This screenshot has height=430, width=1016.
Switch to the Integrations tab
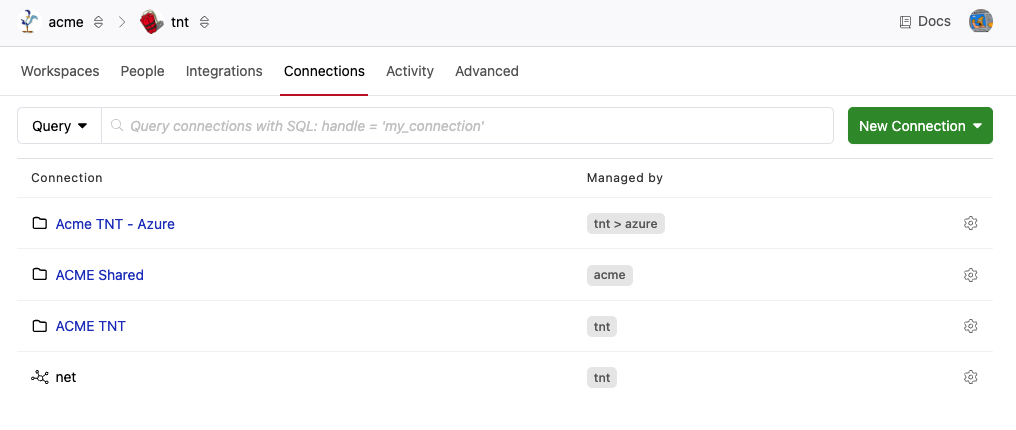pos(224,71)
